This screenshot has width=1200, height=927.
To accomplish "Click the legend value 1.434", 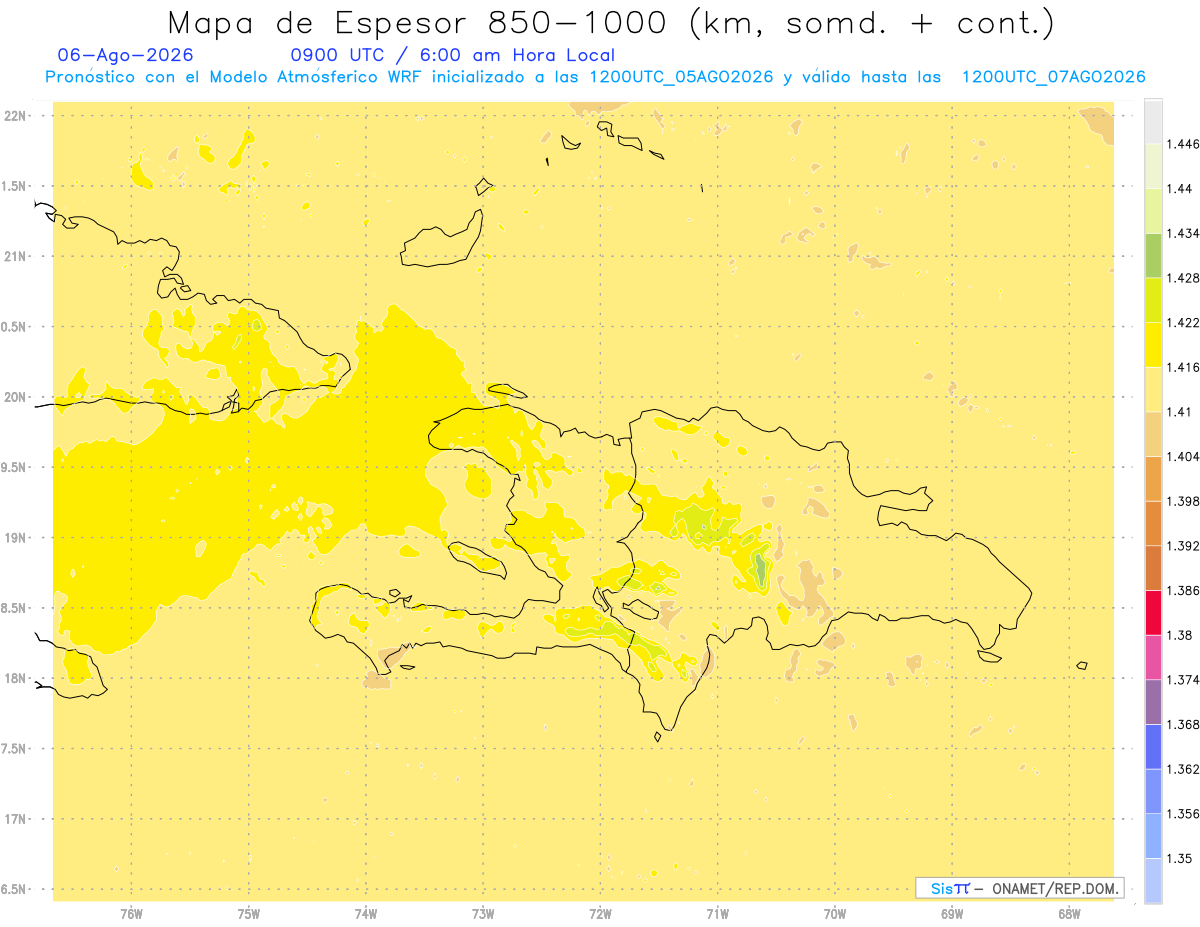I will [x=1183, y=233].
